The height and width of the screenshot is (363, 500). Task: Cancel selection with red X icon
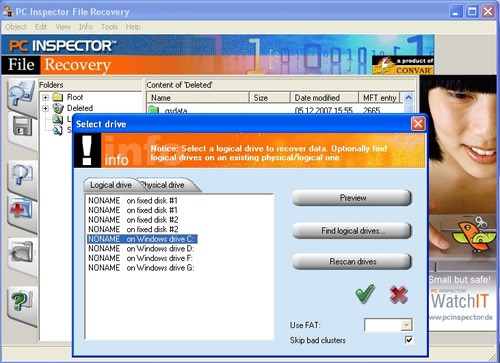(x=399, y=295)
